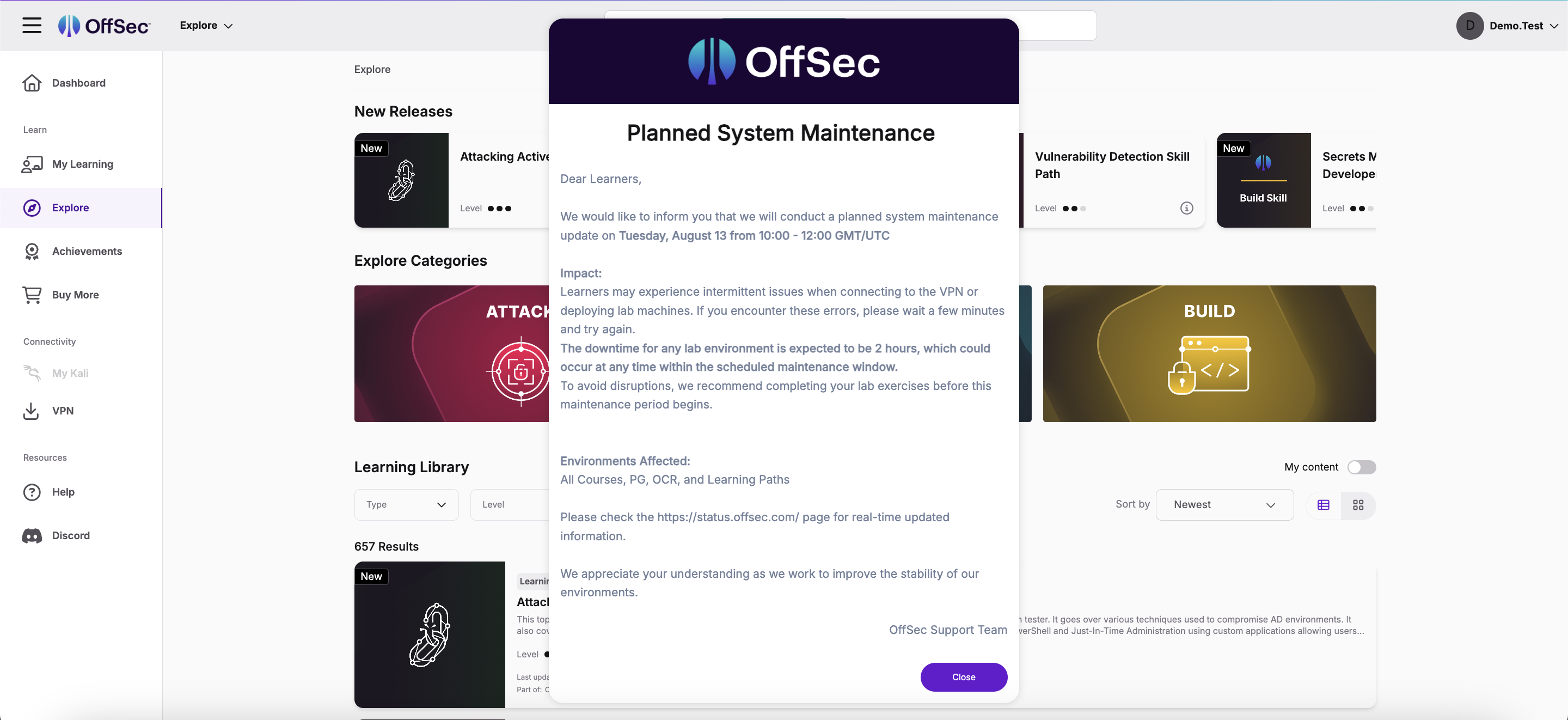
Task: Select My Learning in the sidebar
Action: [82, 163]
